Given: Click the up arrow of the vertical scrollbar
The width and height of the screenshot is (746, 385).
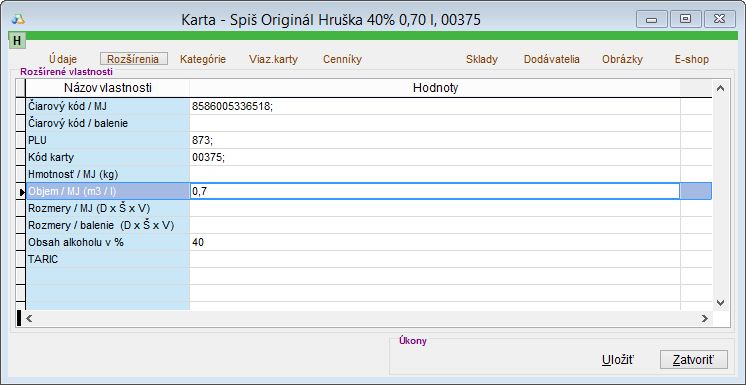Looking at the screenshot, I should click(720, 88).
